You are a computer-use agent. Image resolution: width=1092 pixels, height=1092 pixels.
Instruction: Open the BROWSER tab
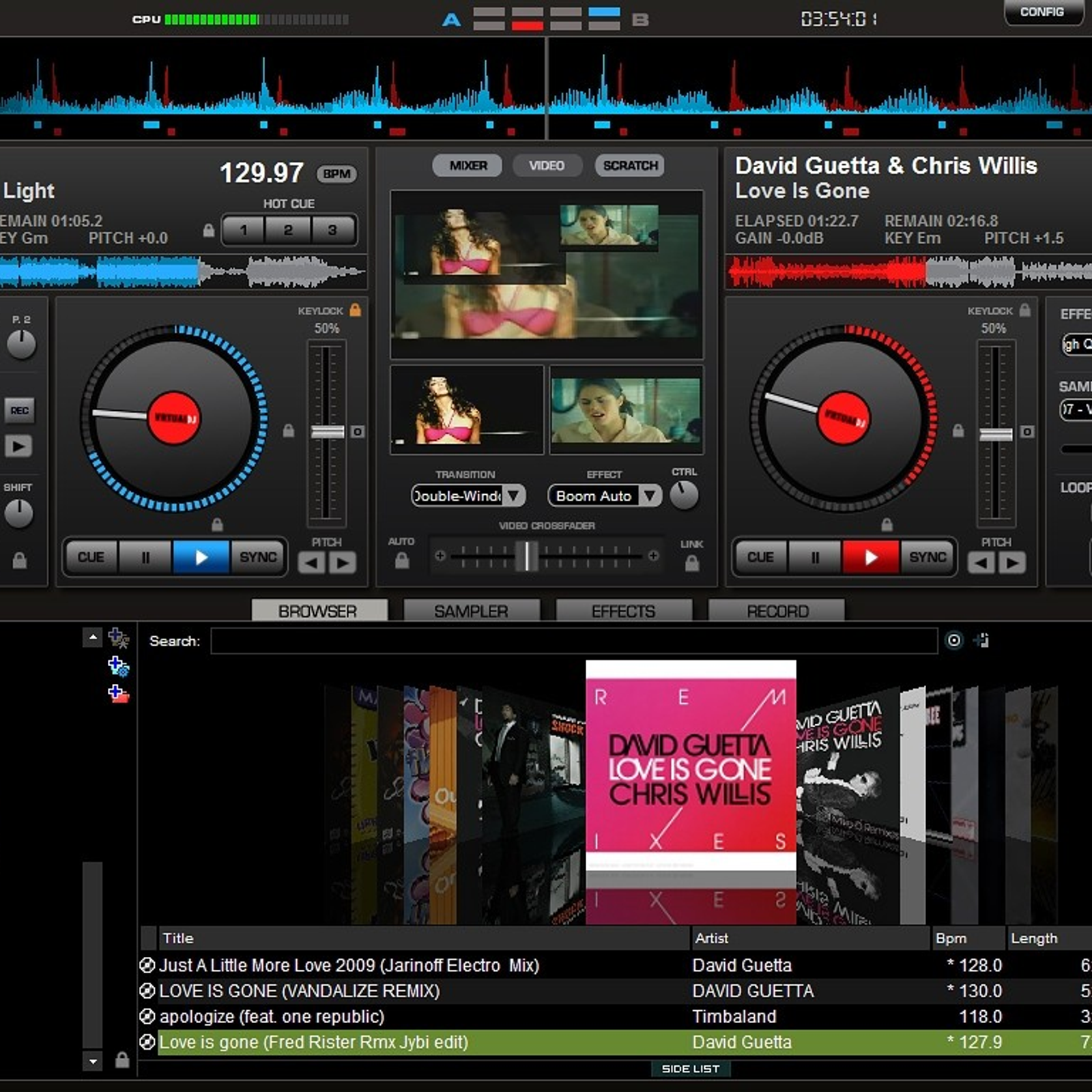point(319,610)
